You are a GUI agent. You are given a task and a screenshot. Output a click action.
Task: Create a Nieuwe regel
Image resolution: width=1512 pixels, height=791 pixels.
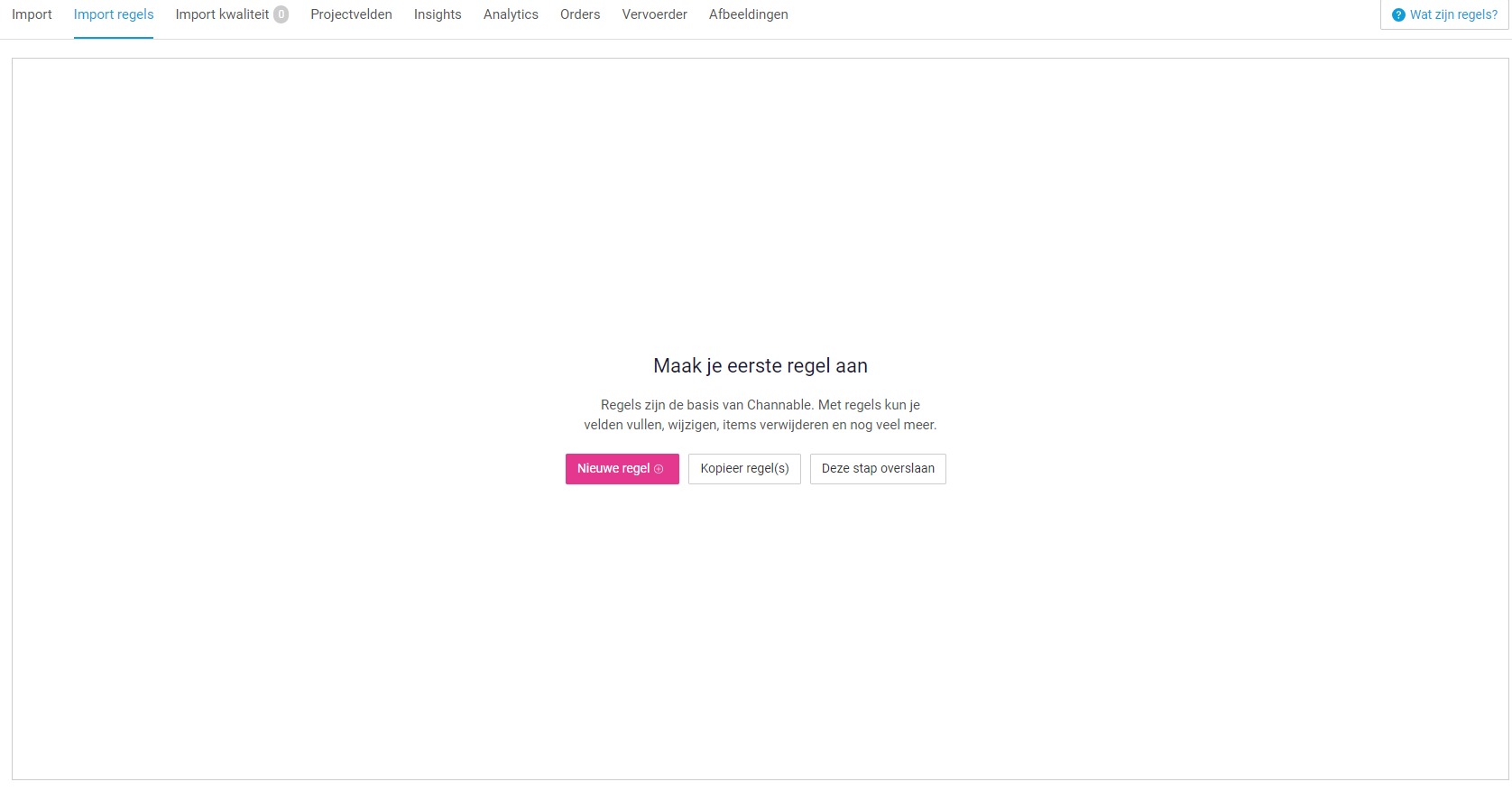[x=622, y=469]
